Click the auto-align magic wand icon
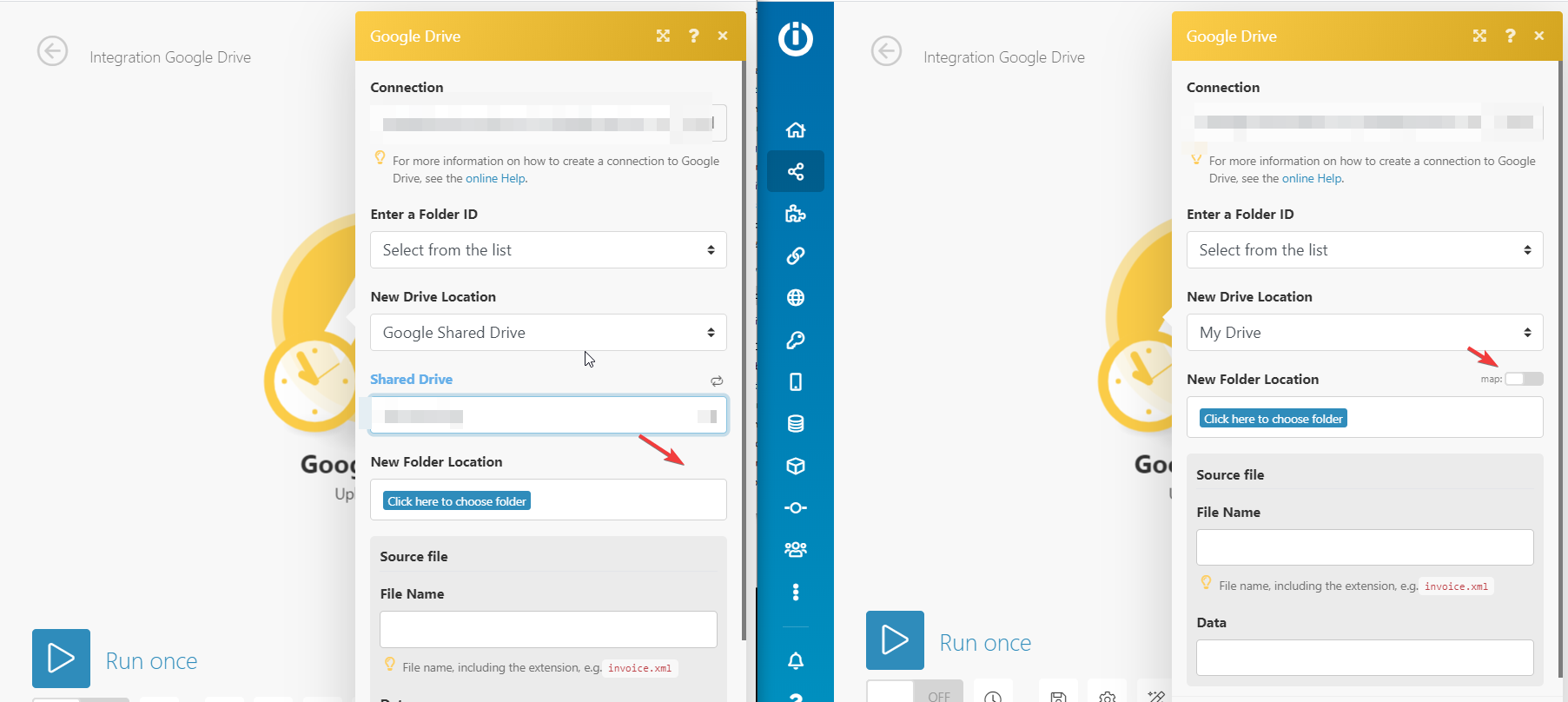 (x=1155, y=695)
